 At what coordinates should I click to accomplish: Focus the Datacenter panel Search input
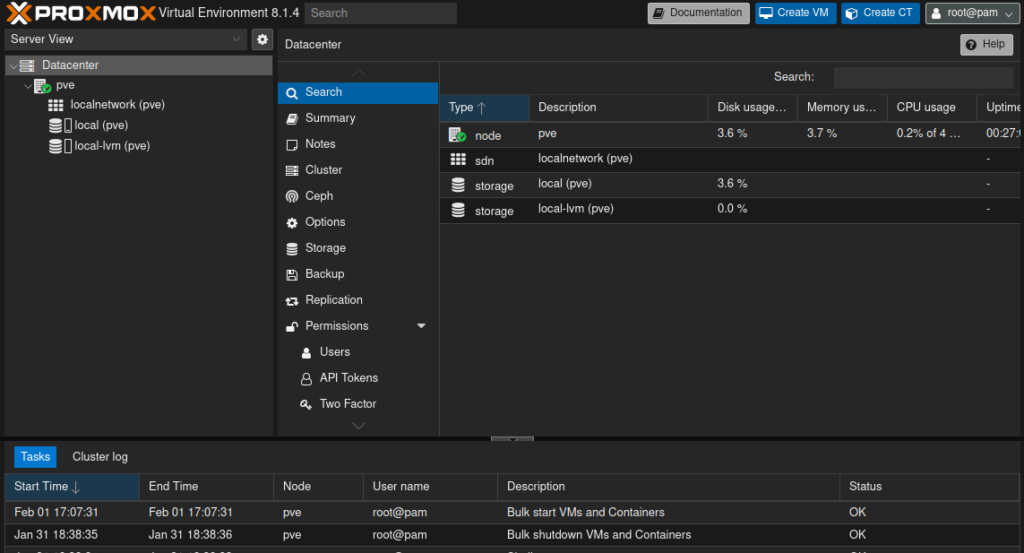923,77
